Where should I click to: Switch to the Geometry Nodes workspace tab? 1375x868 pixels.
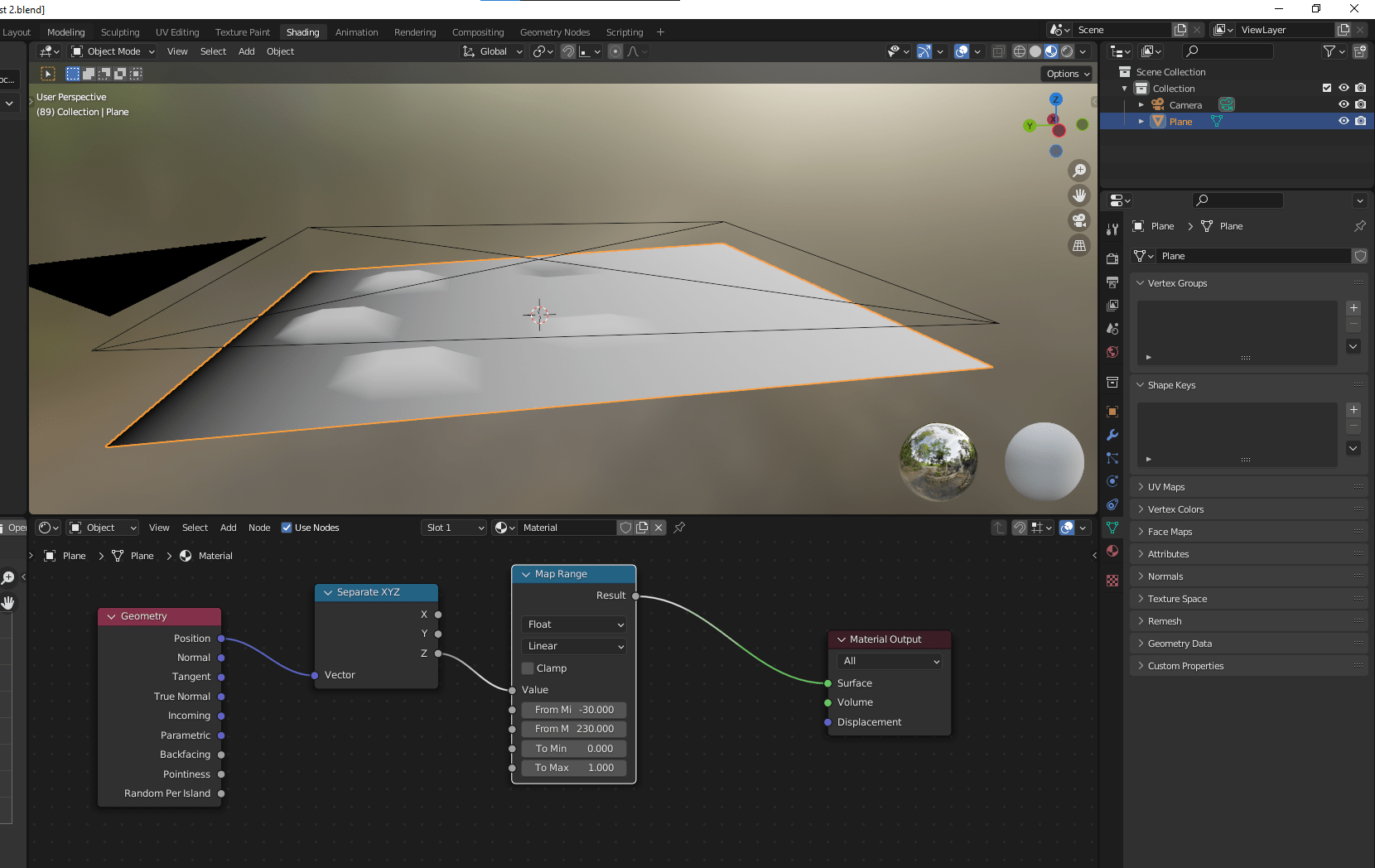coord(555,31)
